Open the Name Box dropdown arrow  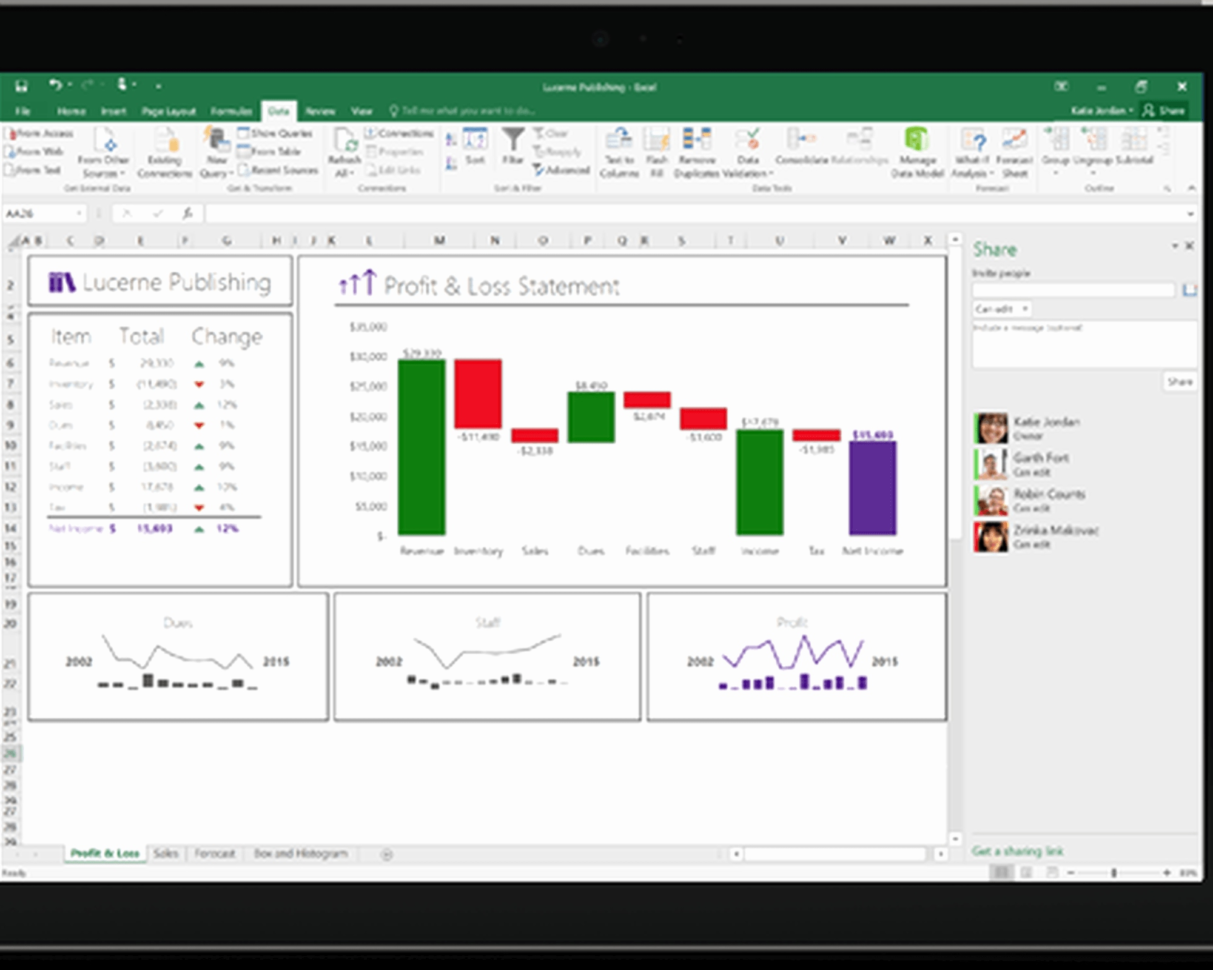pyautogui.click(x=79, y=214)
